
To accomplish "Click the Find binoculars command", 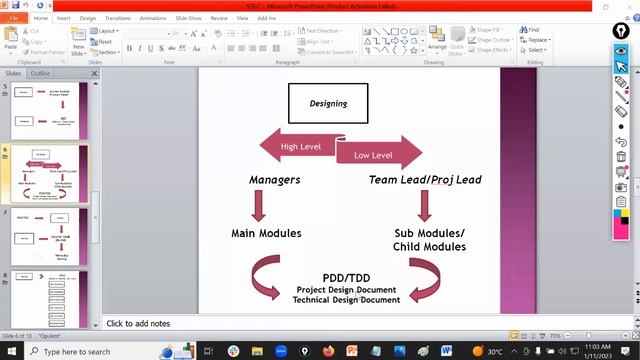I will coord(529,30).
